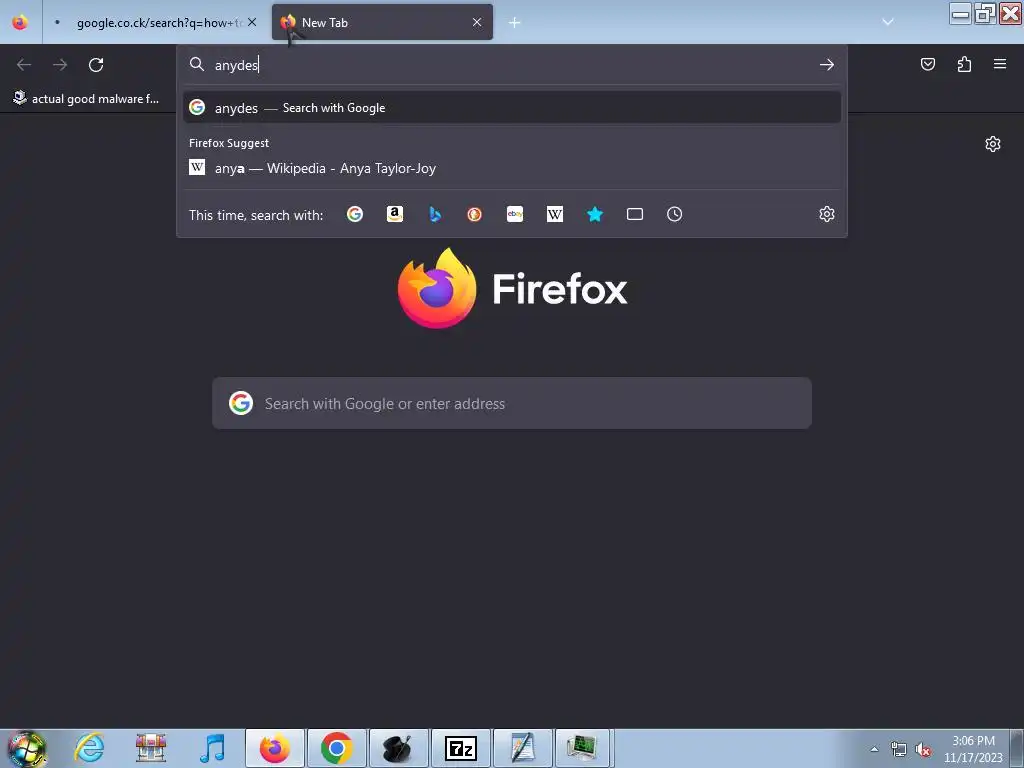Image resolution: width=1024 pixels, height=768 pixels.
Task: Go forward one page
Action: point(60,65)
